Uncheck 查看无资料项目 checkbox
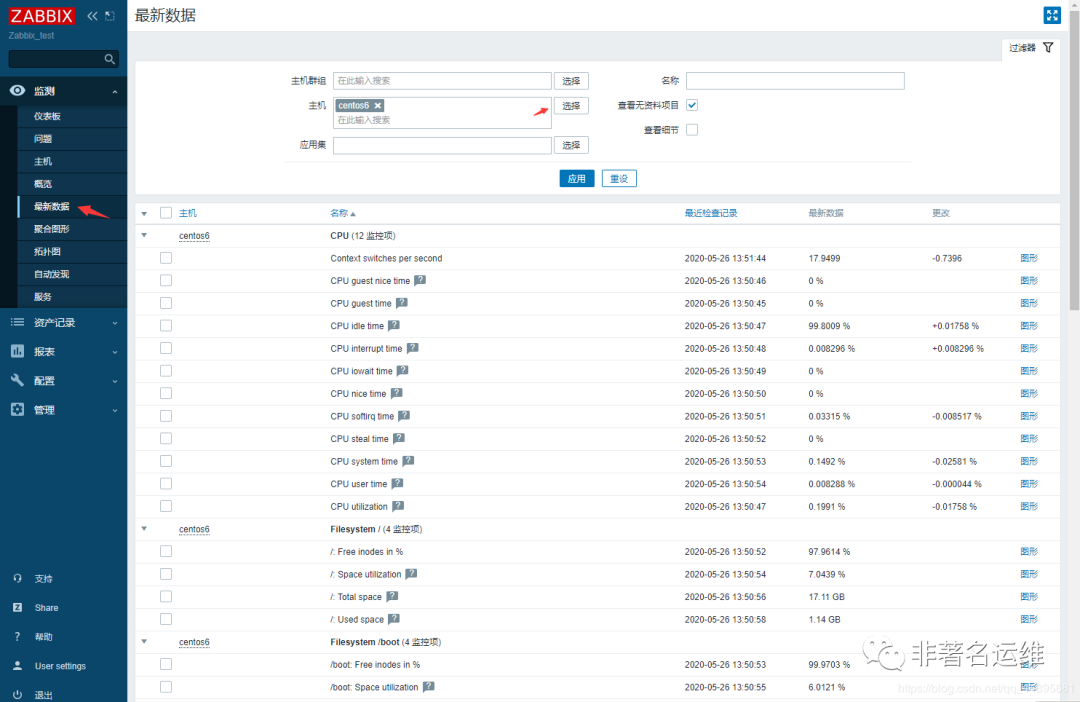The width and height of the screenshot is (1080, 702). pos(692,105)
